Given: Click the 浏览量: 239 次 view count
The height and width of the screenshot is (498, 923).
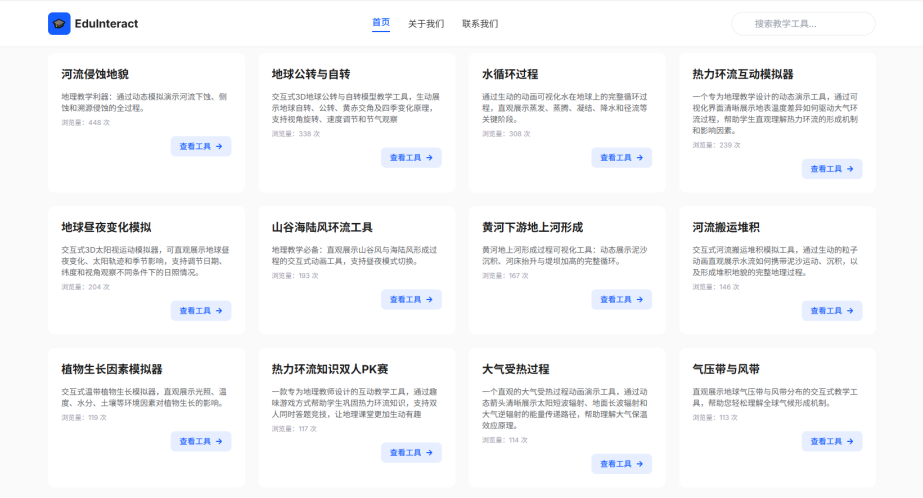Looking at the screenshot, I should (716, 145).
